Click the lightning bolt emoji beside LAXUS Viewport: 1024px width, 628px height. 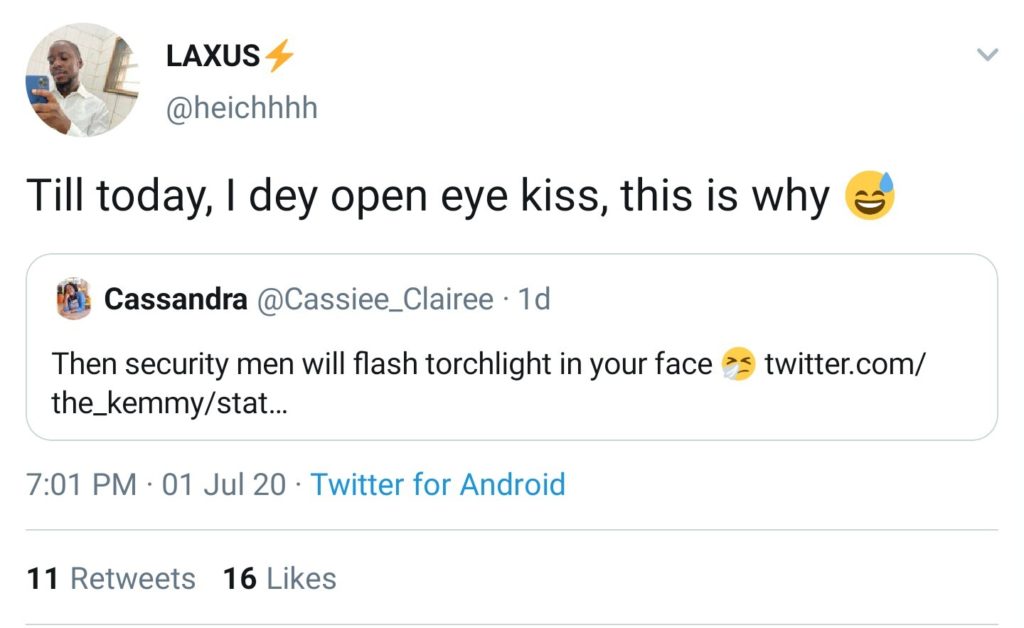pos(279,57)
